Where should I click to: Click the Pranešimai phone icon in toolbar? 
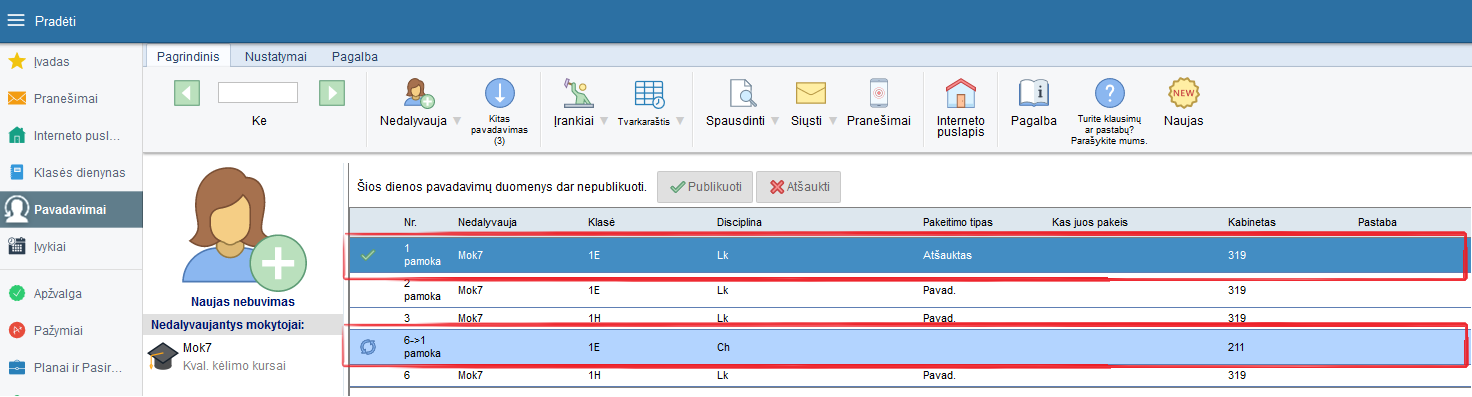(879, 93)
